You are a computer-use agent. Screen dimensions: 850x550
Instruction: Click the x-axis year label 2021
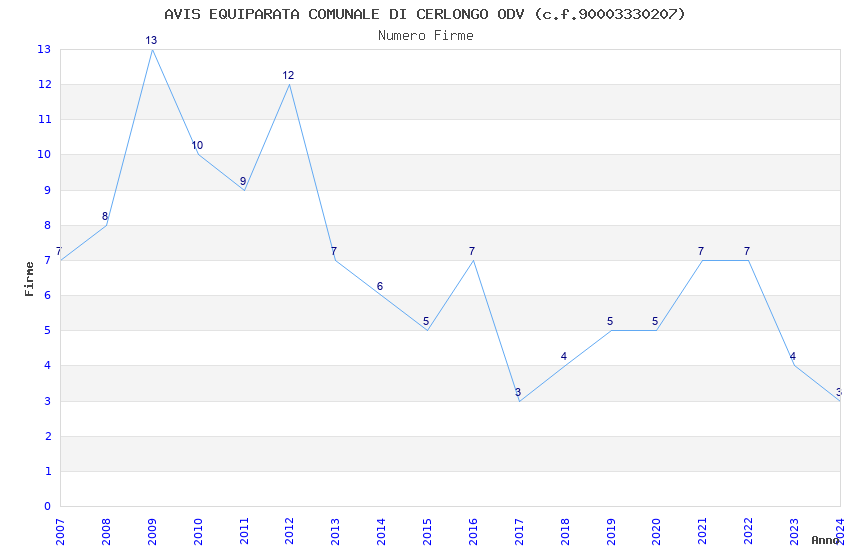[703, 532]
